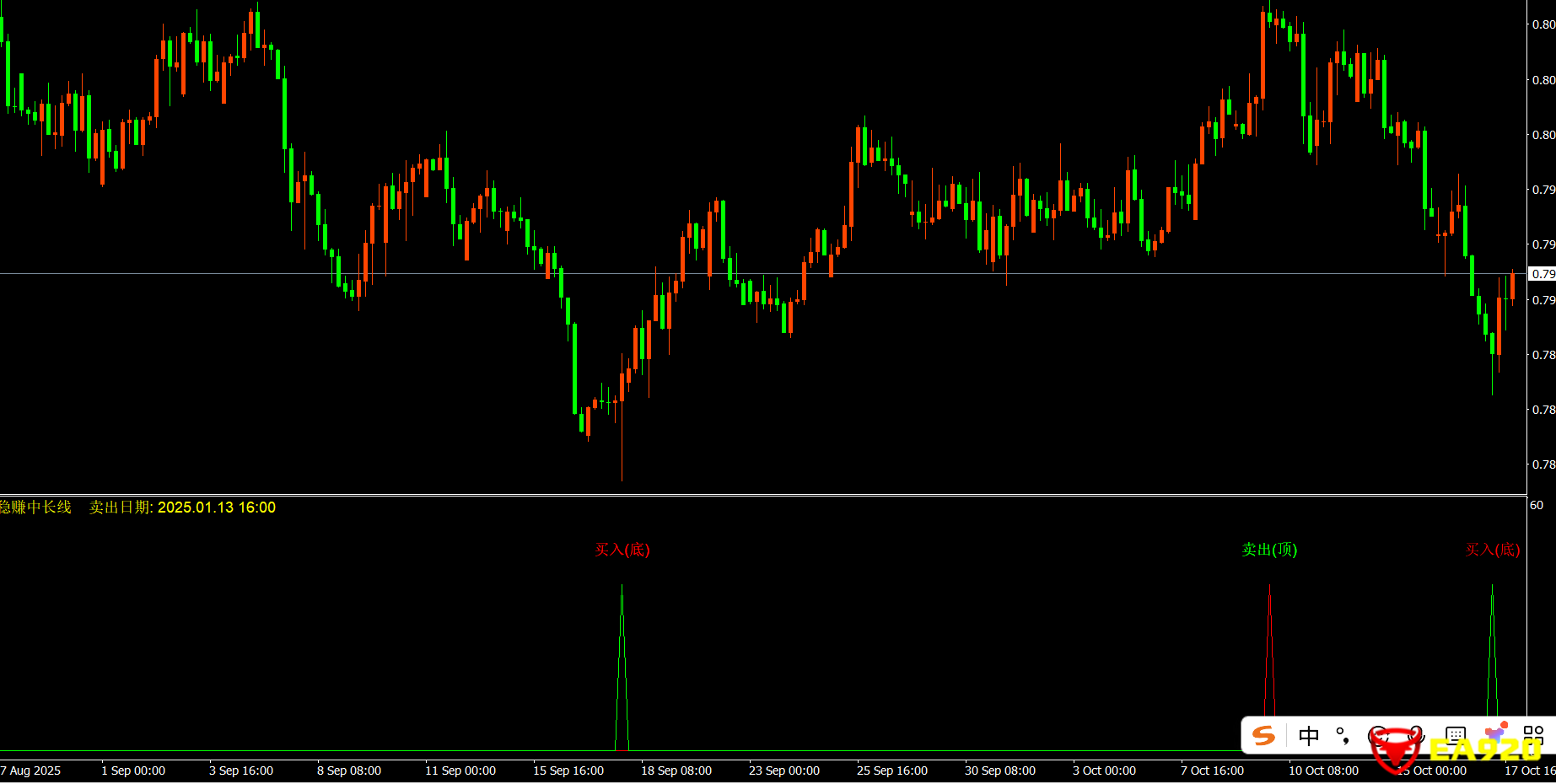Viewport: 1556px width, 784px height.
Task: Click the 25 Sep 16:00 time label
Action: [891, 771]
